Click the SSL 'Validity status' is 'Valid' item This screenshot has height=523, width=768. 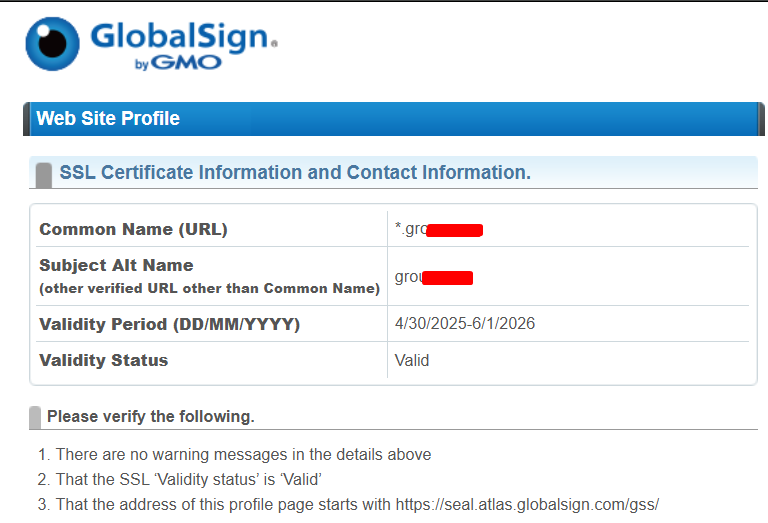(x=188, y=479)
